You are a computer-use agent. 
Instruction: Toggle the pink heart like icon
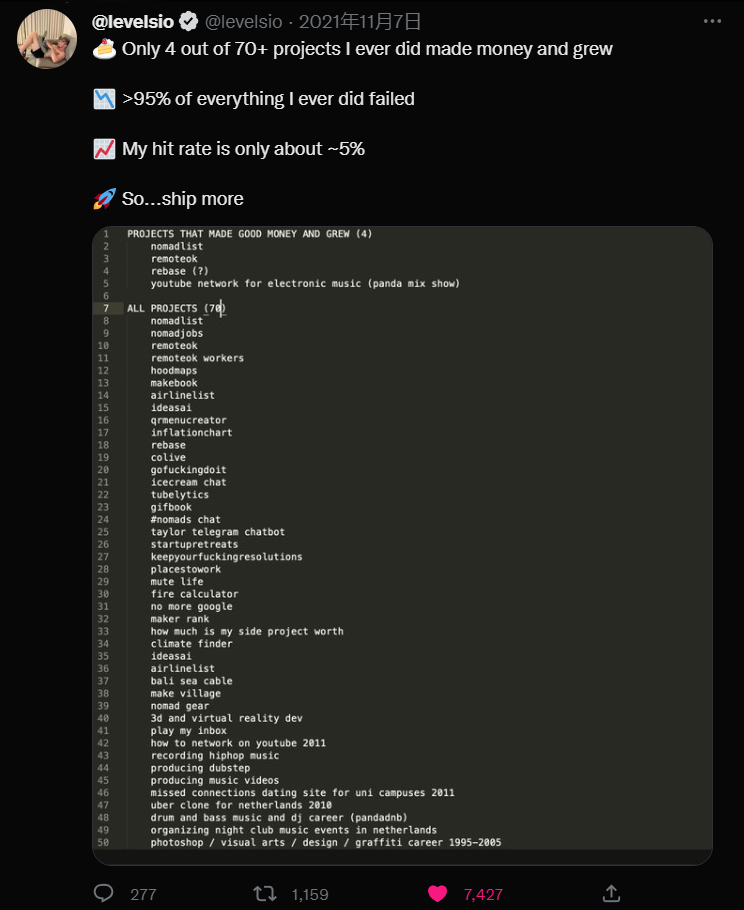coord(437,893)
